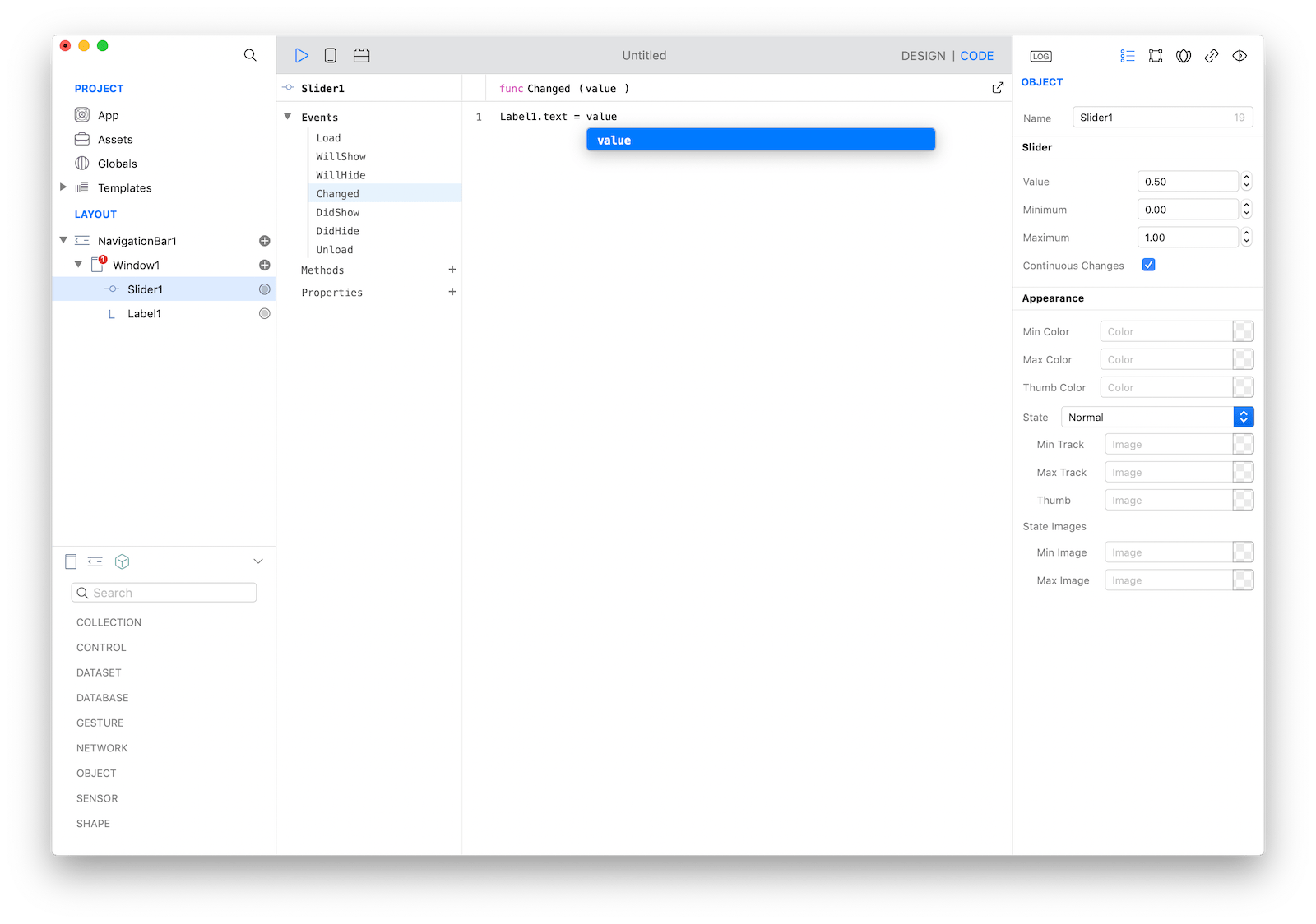This screenshot has height=924, width=1316.
Task: Adjust the Minimum field stepper
Action: [1247, 210]
